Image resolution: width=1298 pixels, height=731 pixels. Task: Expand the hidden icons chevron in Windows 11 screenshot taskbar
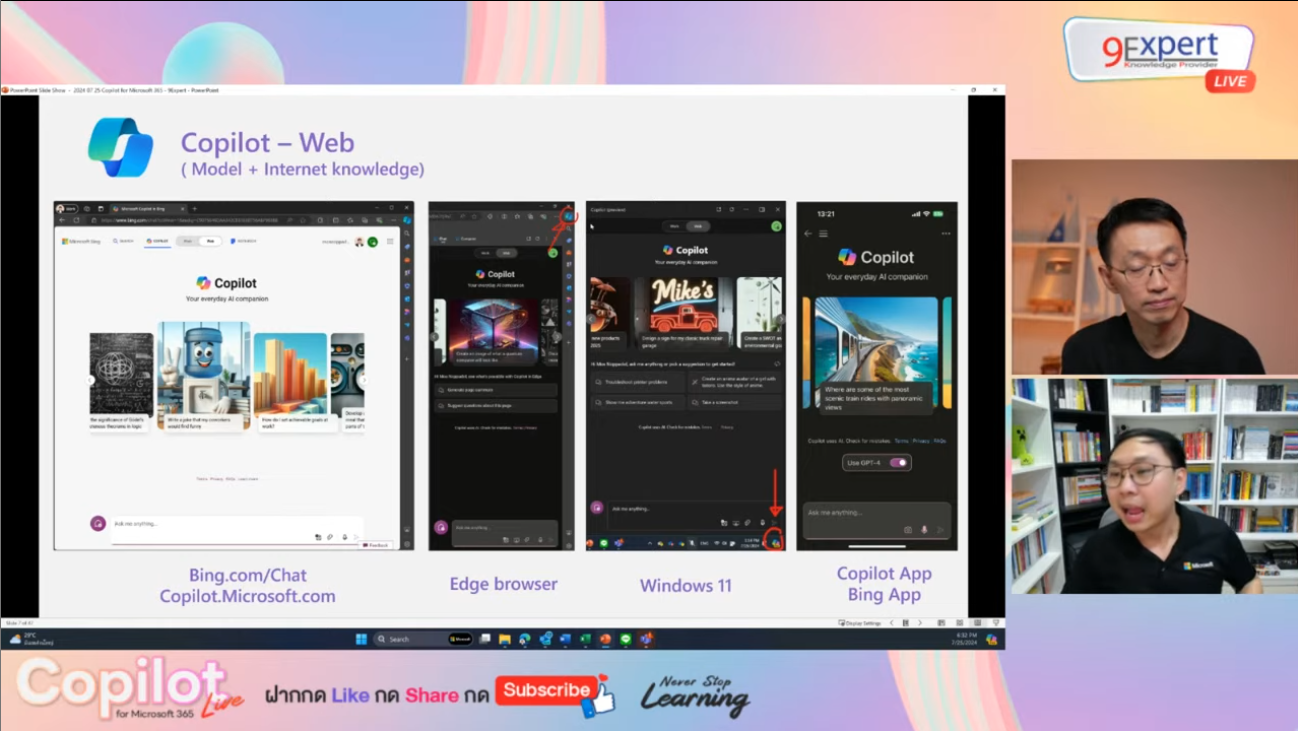(649, 541)
